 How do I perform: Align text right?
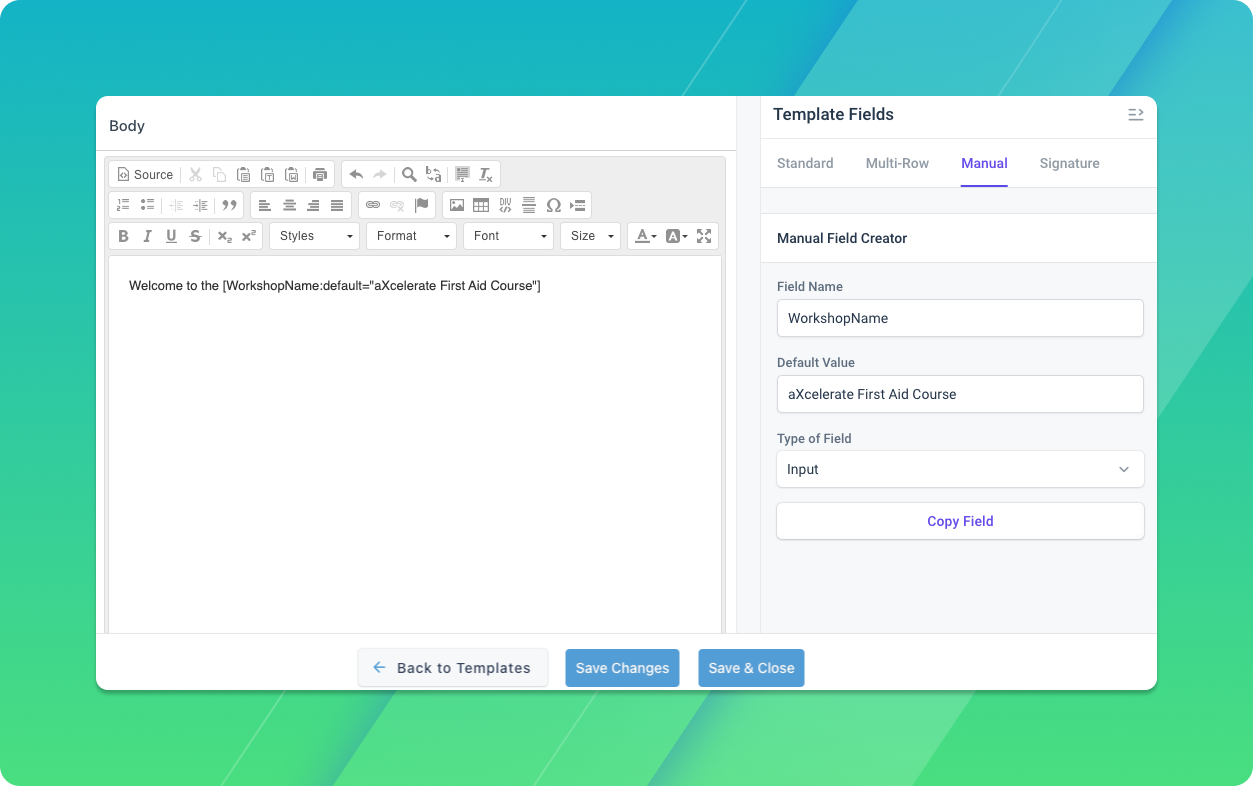coord(313,205)
